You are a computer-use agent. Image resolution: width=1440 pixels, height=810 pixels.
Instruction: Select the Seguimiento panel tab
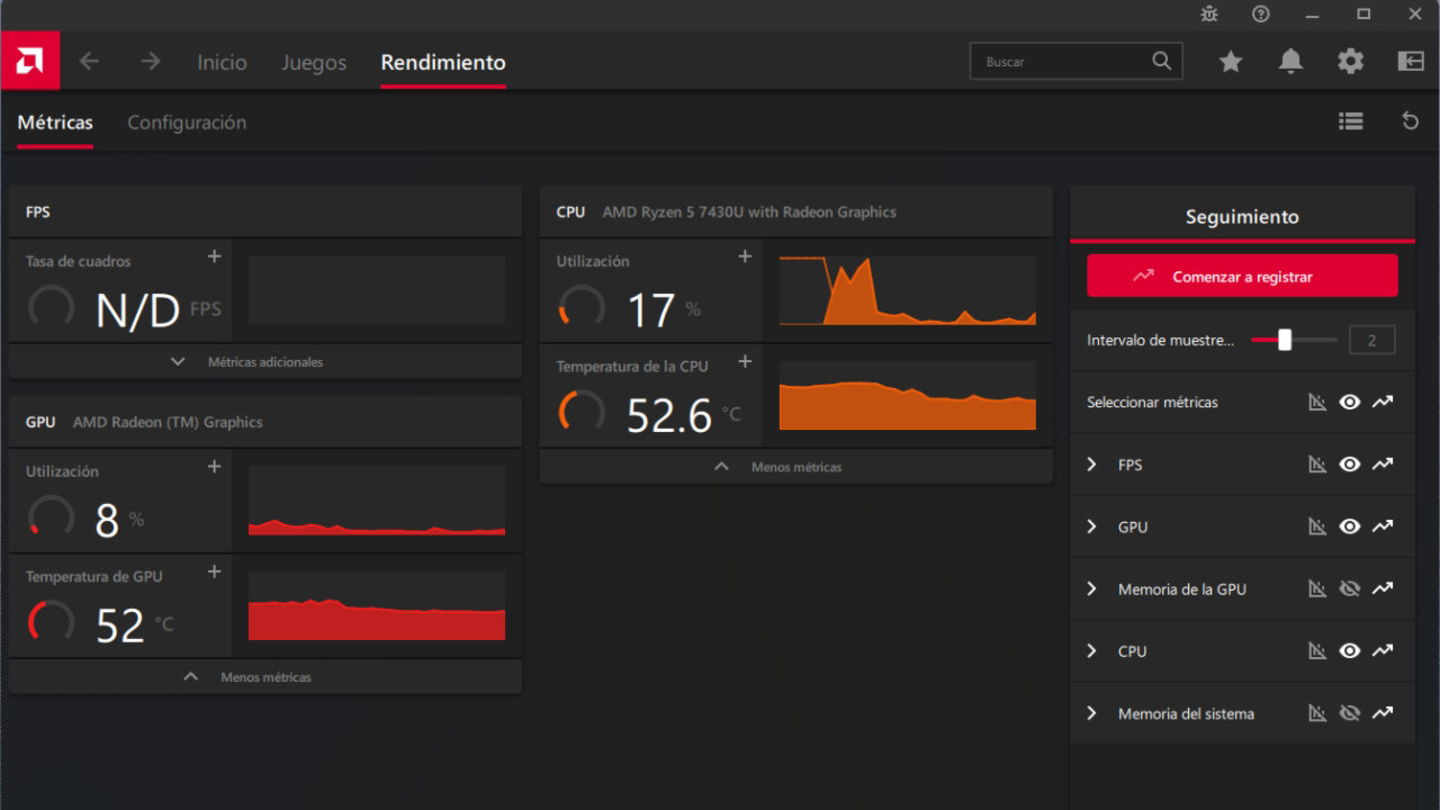1242,216
